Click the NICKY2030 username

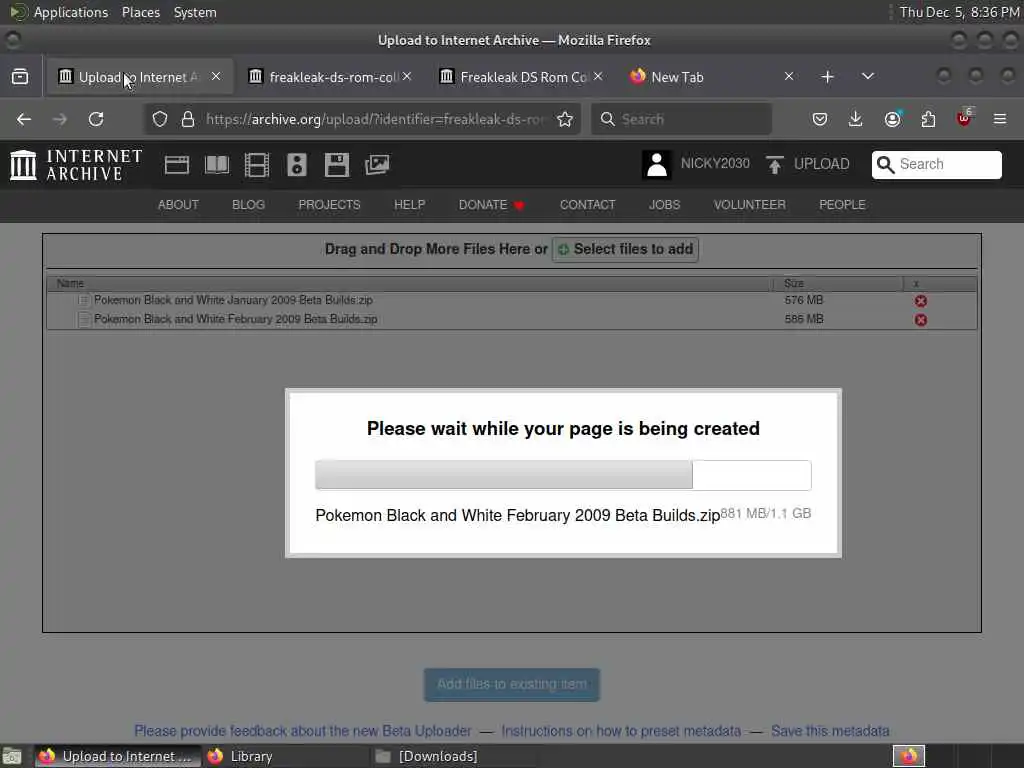coord(715,163)
